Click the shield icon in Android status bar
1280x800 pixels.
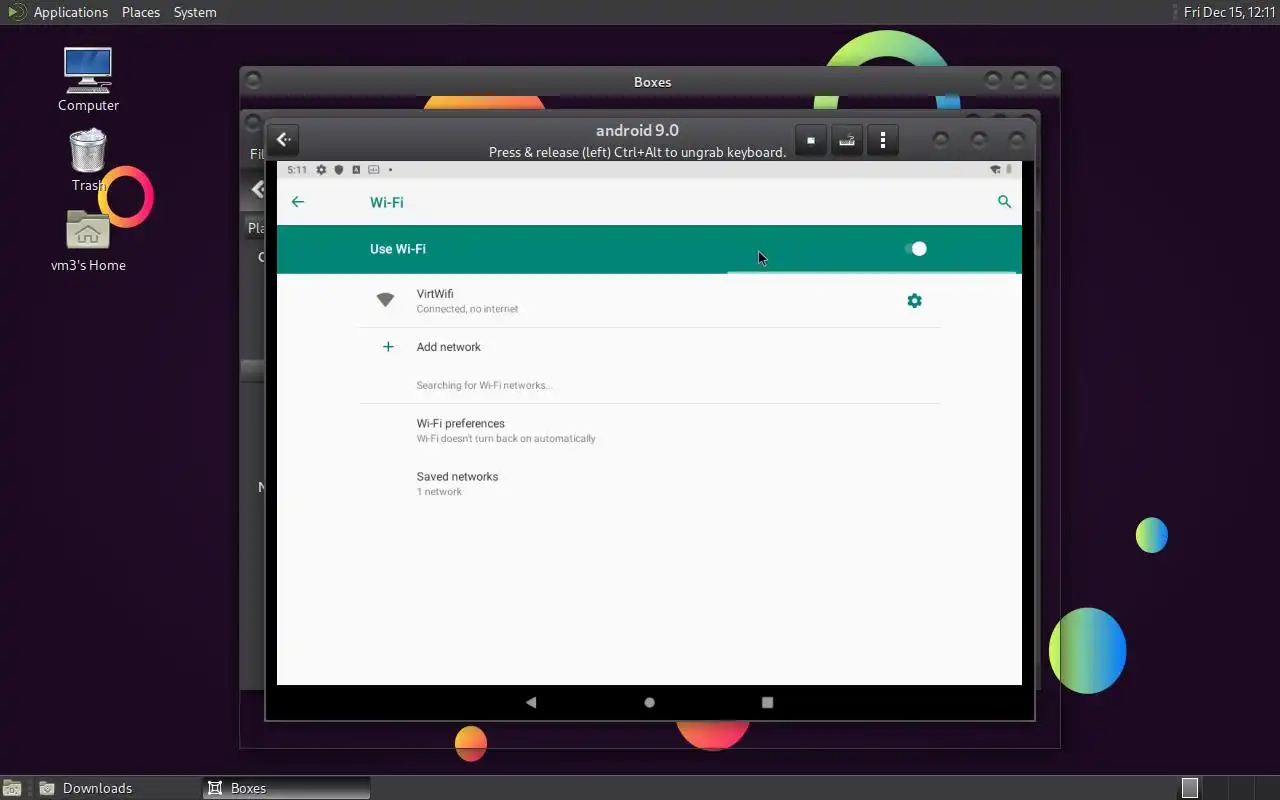(x=339, y=170)
